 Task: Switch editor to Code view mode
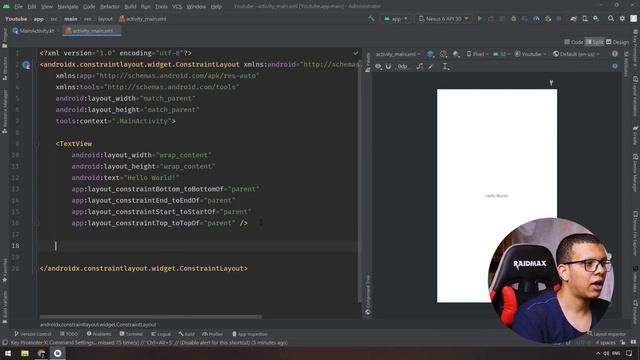point(573,42)
